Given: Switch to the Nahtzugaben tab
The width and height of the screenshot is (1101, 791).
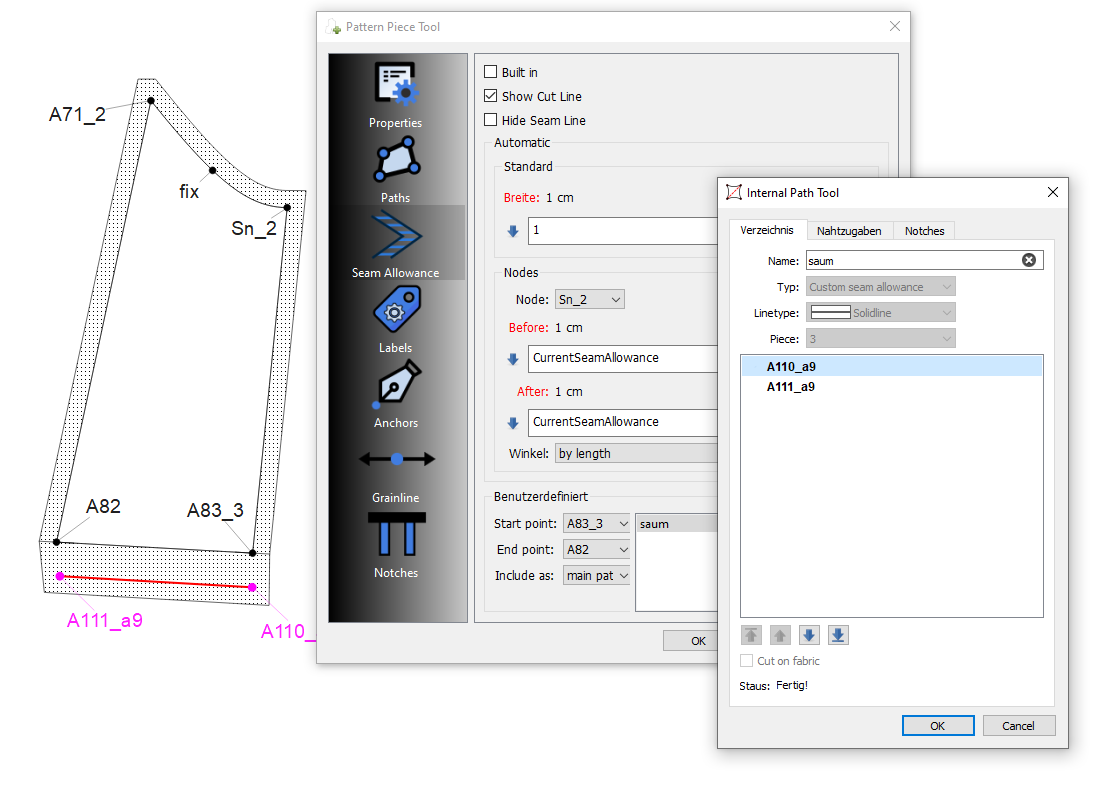Looking at the screenshot, I should tap(849, 231).
